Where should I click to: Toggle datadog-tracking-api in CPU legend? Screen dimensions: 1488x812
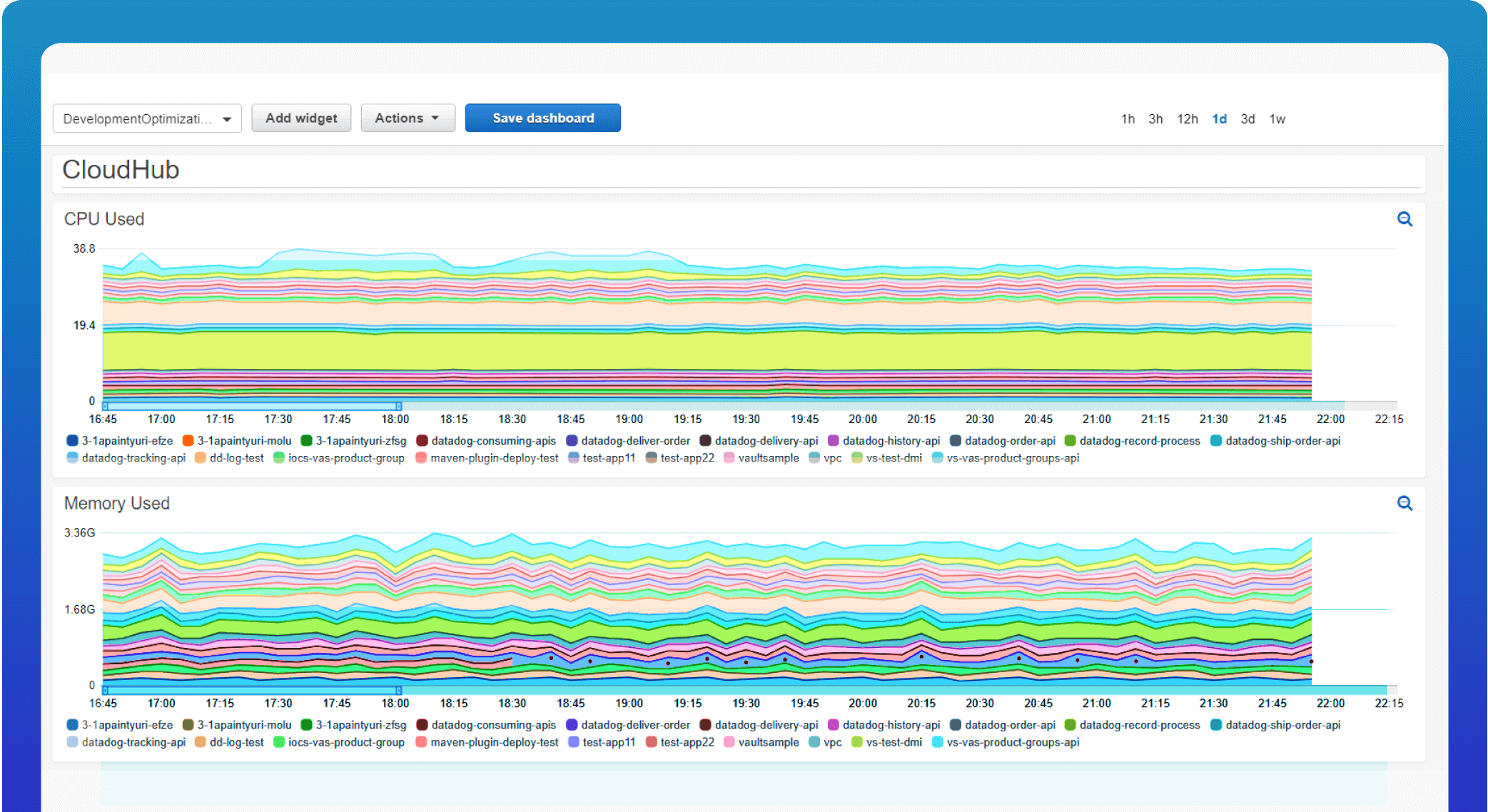[x=126, y=458]
